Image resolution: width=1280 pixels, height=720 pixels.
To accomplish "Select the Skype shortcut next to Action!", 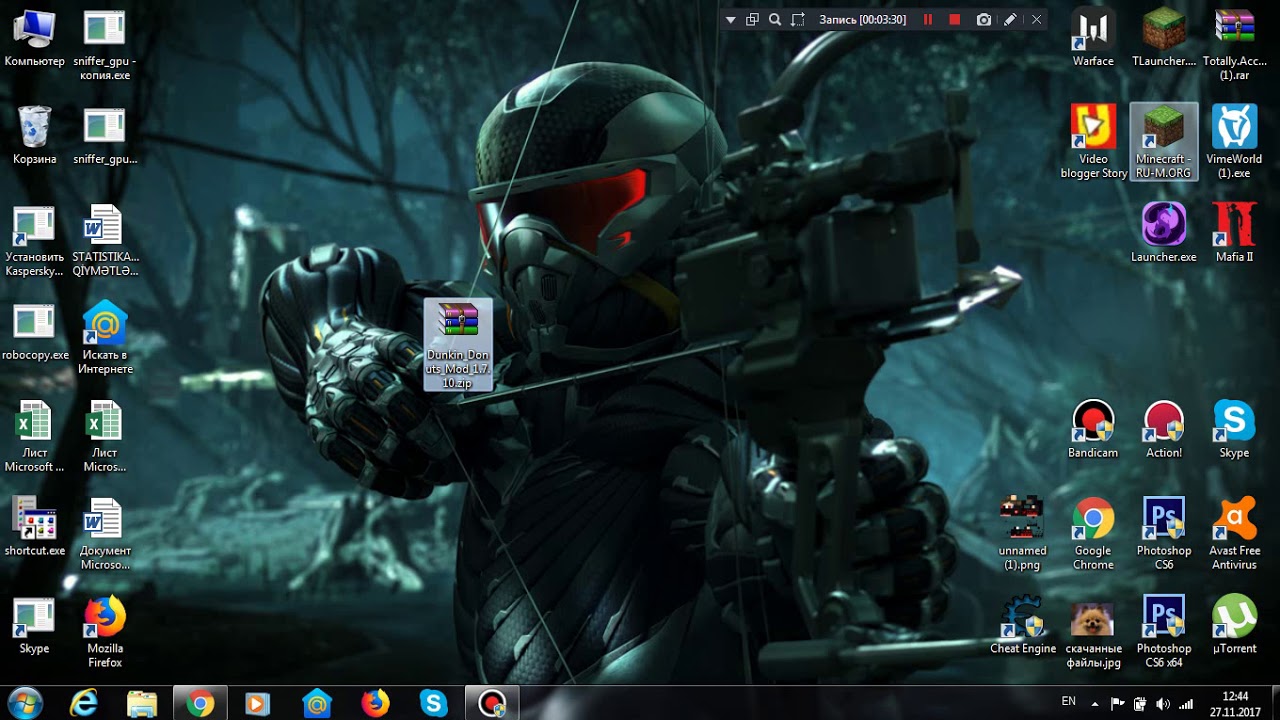I will [1234, 429].
